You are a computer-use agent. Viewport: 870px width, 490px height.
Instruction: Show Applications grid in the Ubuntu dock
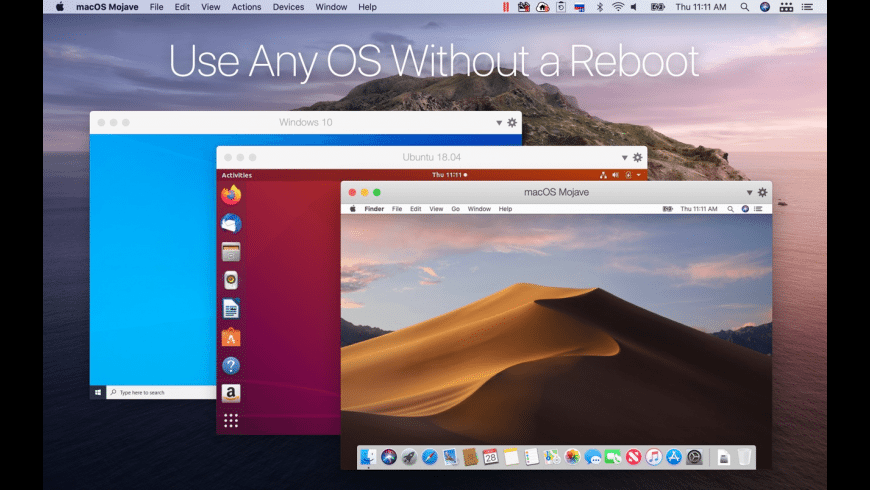pyautogui.click(x=231, y=421)
